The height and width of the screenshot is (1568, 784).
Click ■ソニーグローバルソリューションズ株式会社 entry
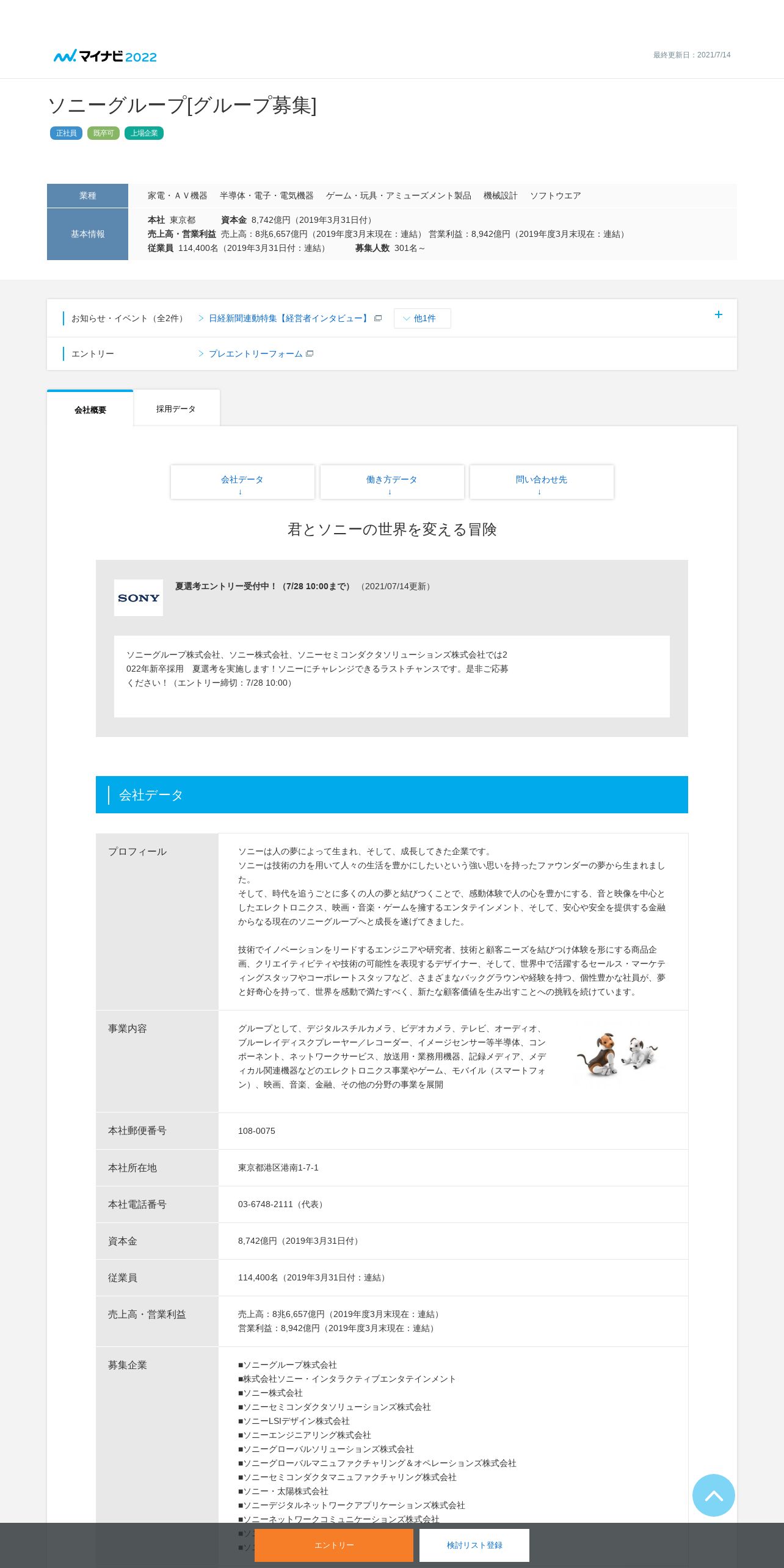(x=326, y=1449)
